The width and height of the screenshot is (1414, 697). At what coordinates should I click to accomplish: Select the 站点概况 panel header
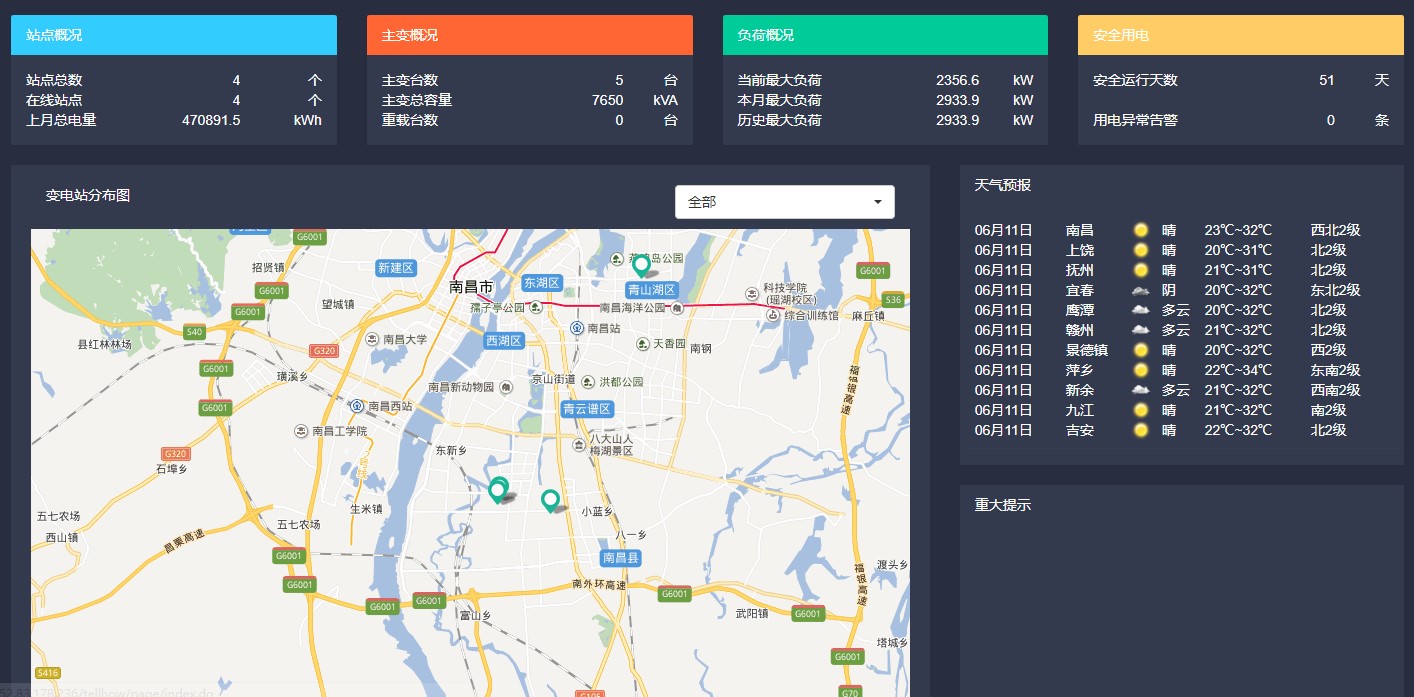[174, 35]
